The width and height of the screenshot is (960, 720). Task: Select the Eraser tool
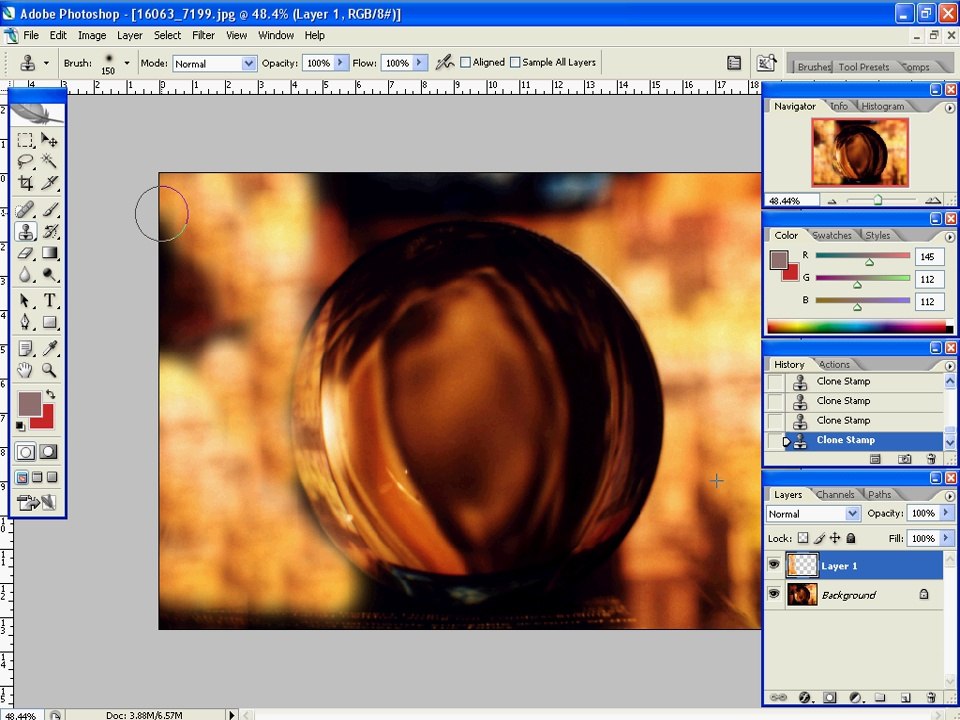pyautogui.click(x=25, y=253)
